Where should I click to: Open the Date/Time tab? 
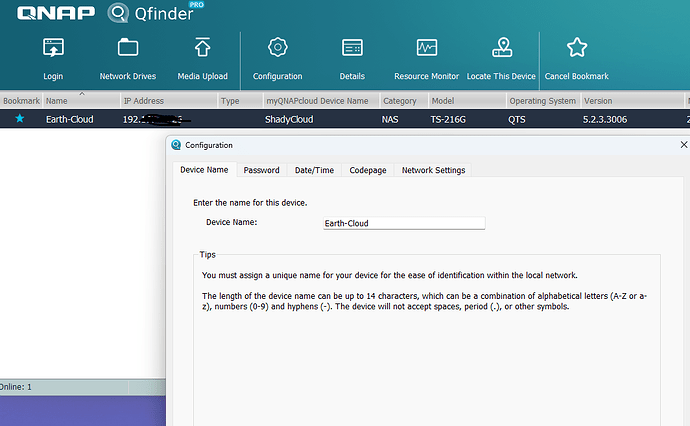314,170
